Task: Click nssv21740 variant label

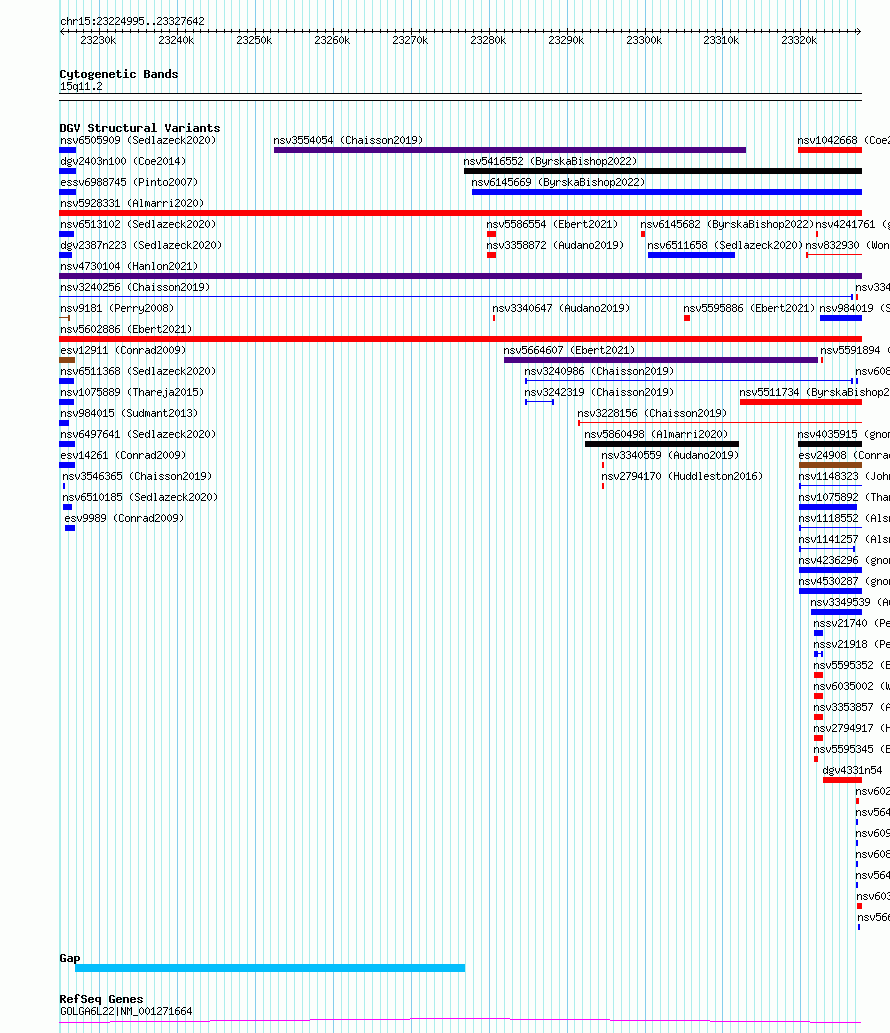Action: 851,624
